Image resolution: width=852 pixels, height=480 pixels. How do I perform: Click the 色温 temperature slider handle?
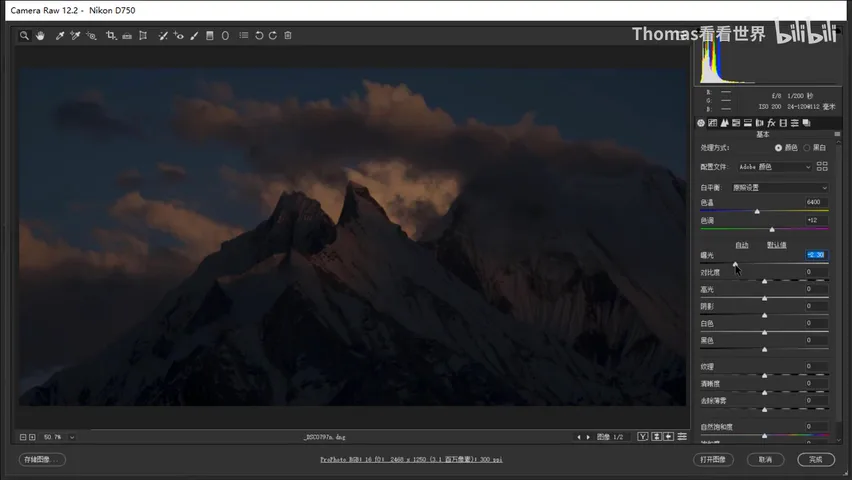[x=757, y=211]
